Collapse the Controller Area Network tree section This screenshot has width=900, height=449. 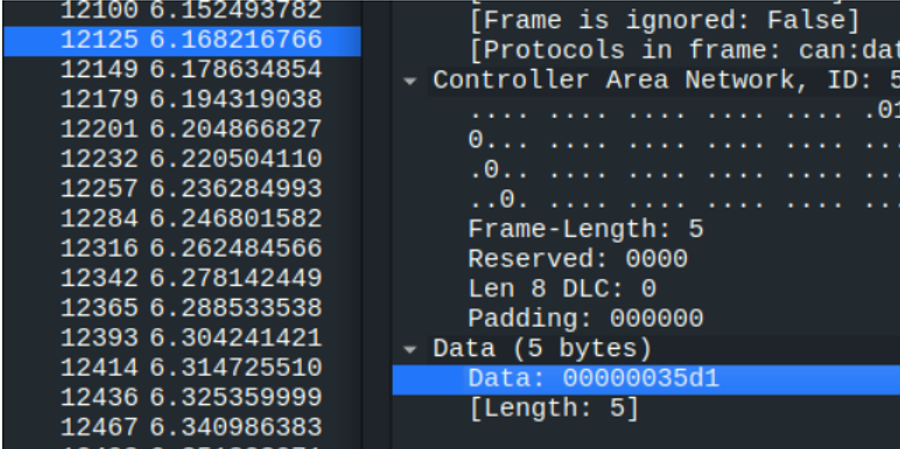[x=410, y=81]
